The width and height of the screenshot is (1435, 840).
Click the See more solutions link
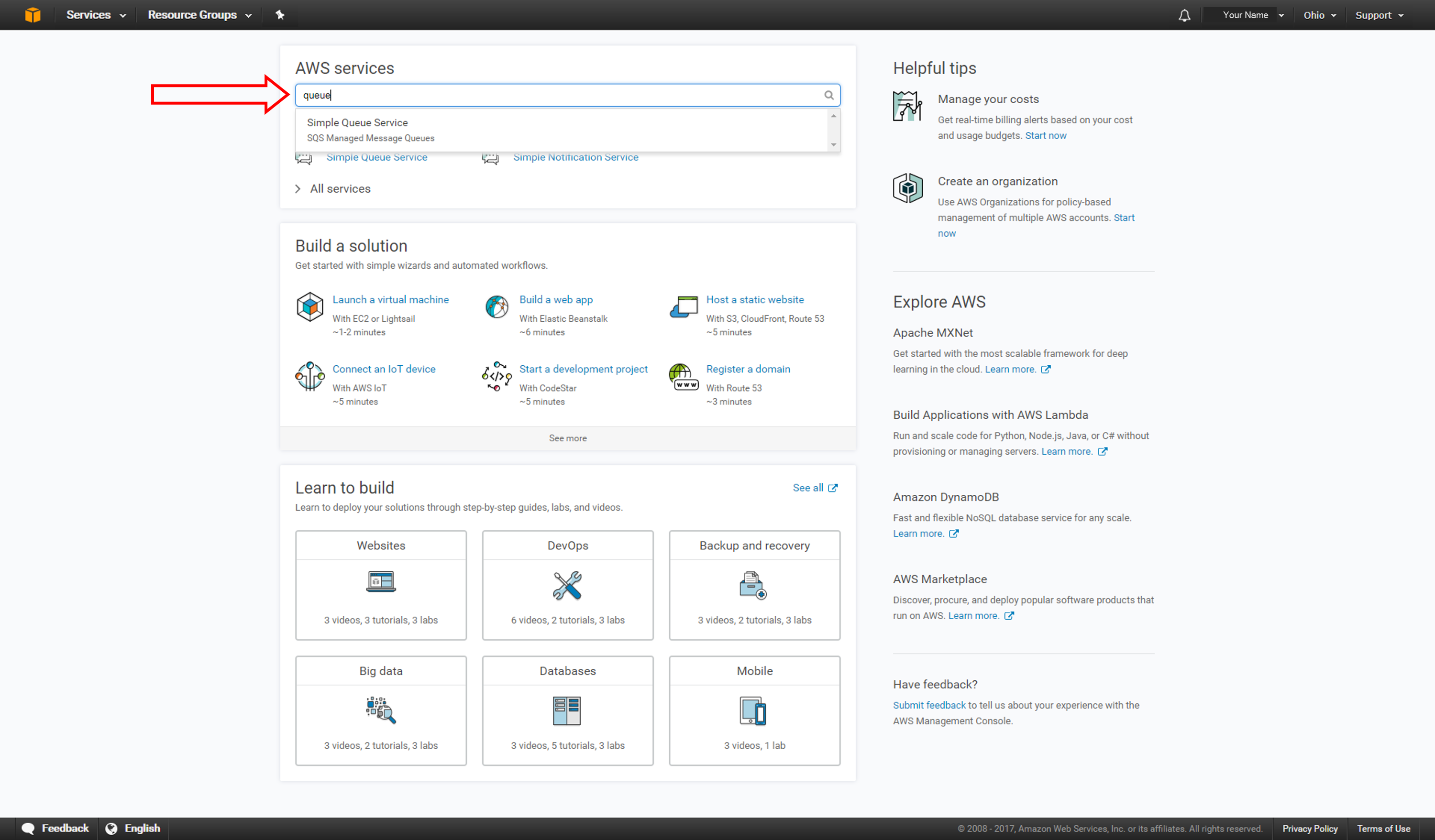[x=568, y=438]
